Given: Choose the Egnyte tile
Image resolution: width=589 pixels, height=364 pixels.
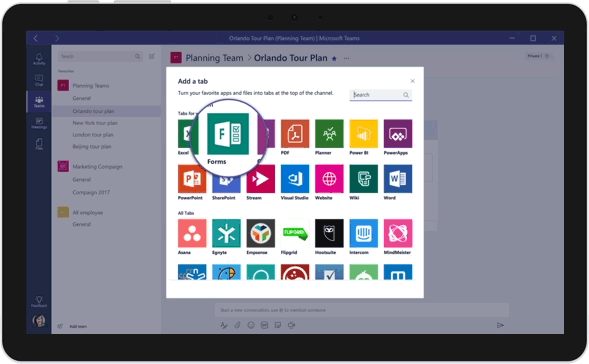Looking at the screenshot, I should click(226, 233).
